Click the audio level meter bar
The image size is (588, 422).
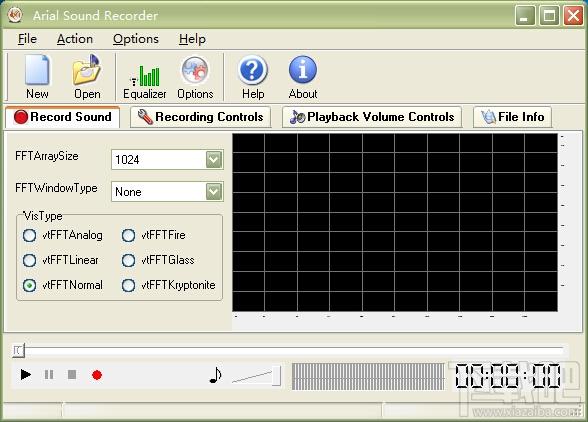[x=368, y=376]
